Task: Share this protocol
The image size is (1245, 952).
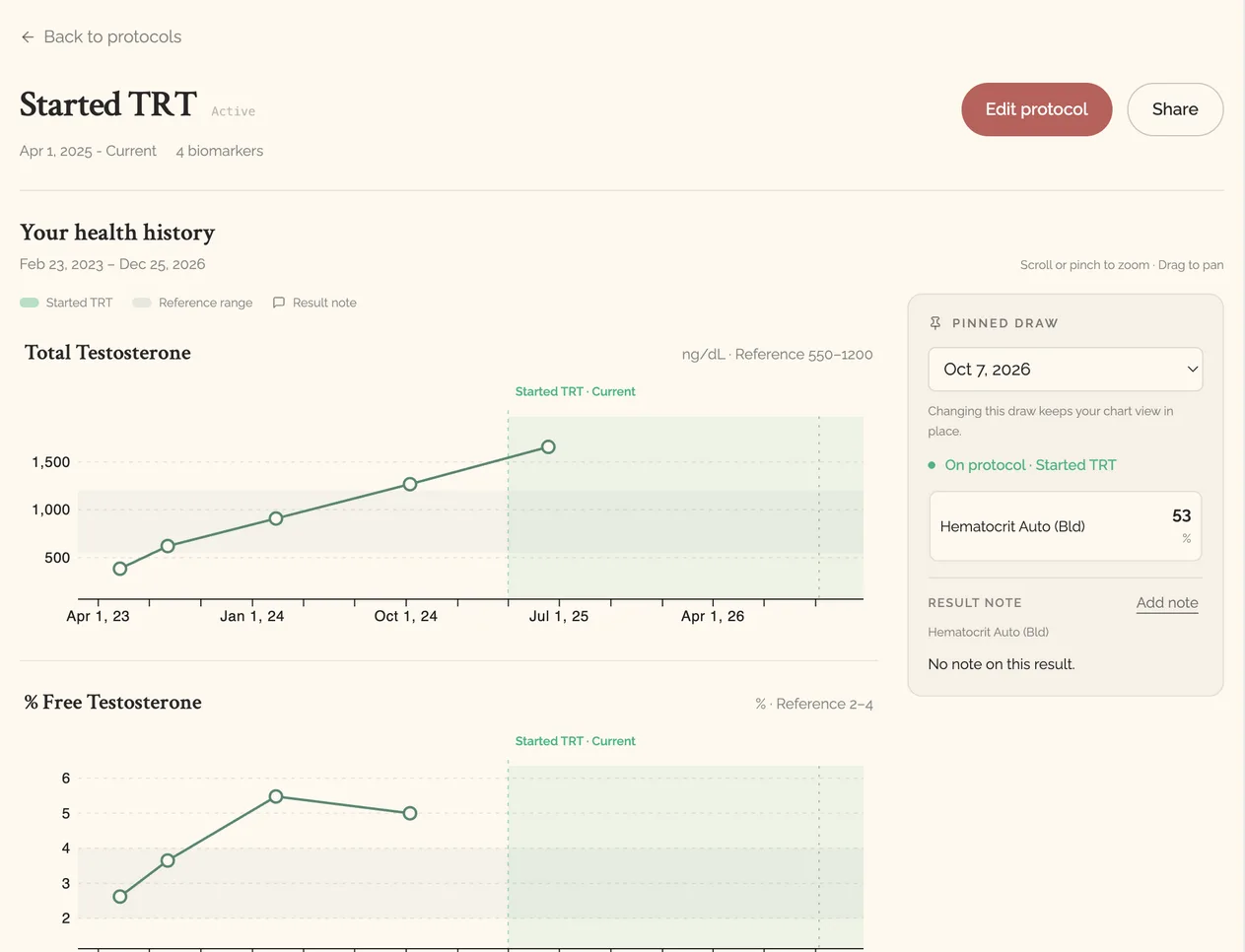Action: click(1175, 109)
